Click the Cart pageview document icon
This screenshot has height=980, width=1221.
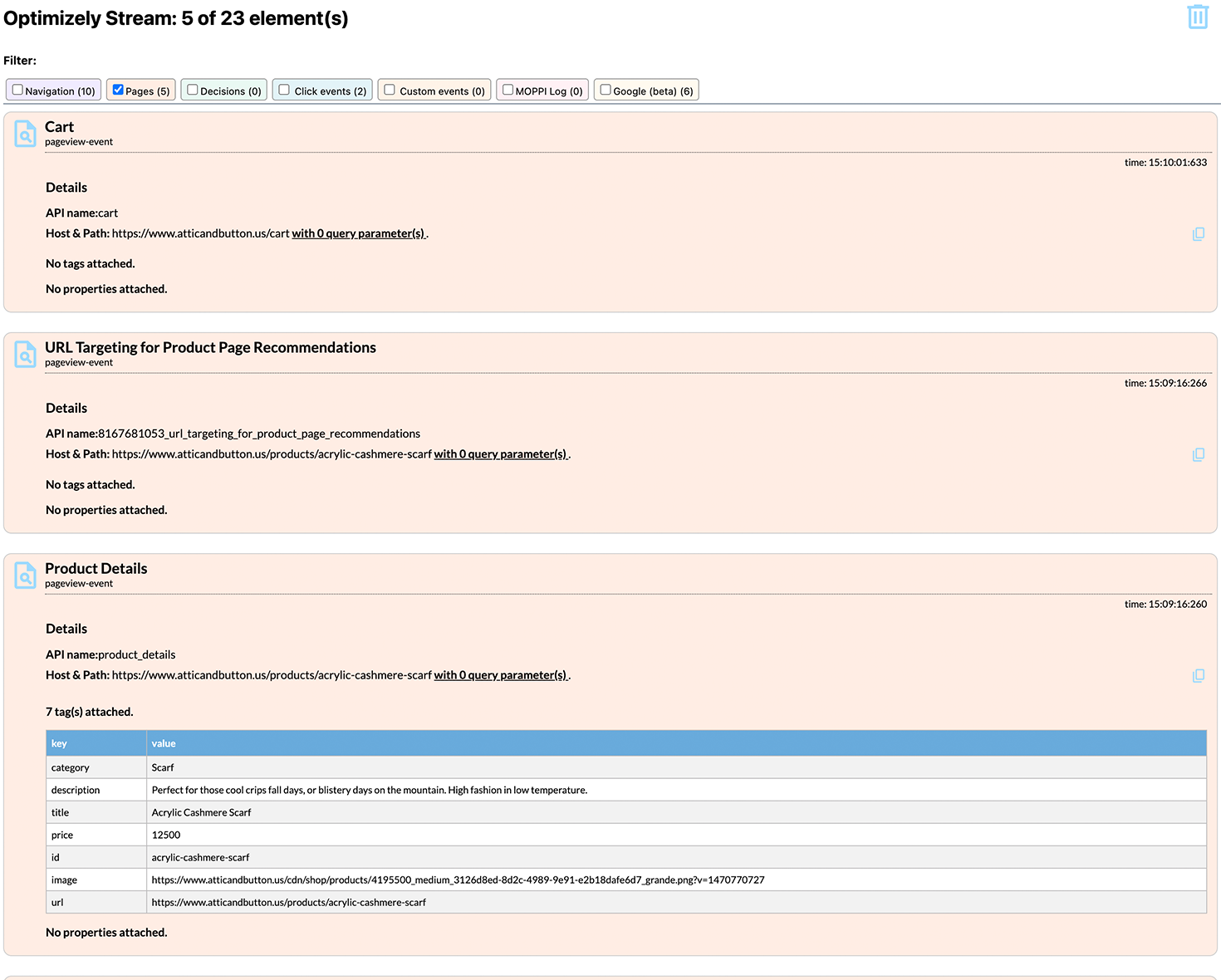coord(26,134)
